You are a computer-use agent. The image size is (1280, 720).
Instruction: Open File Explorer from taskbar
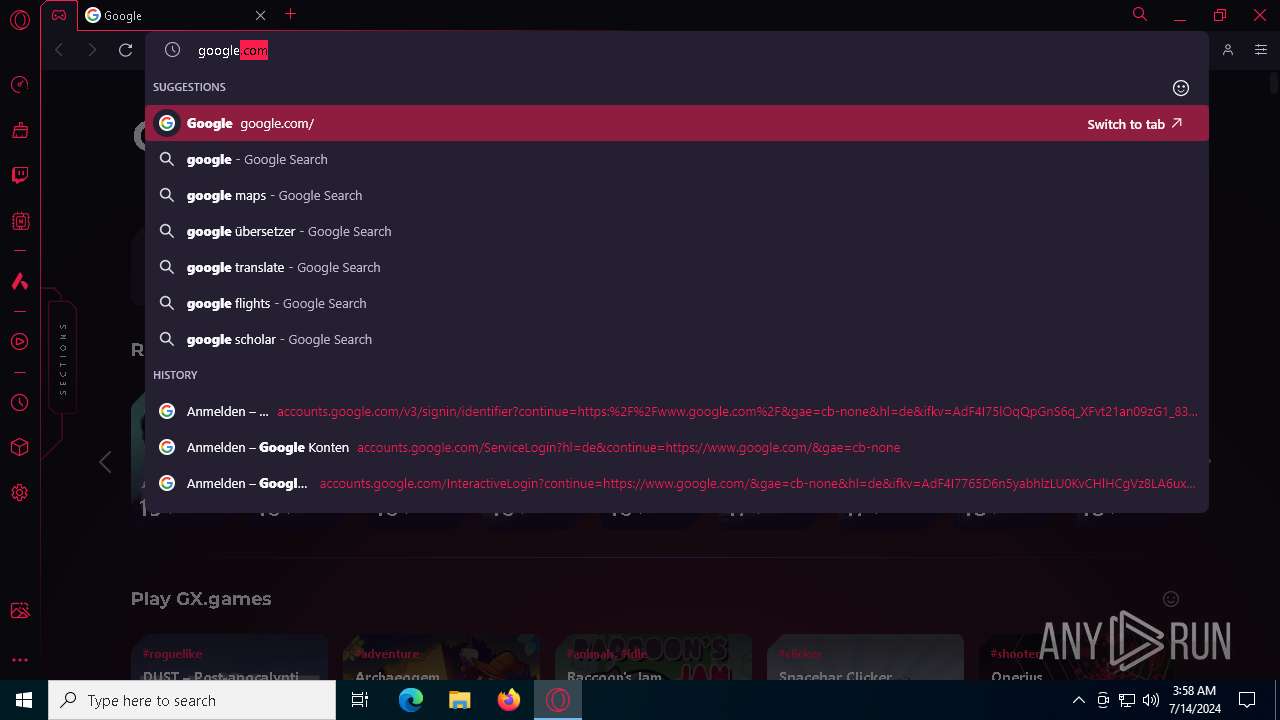click(x=459, y=700)
